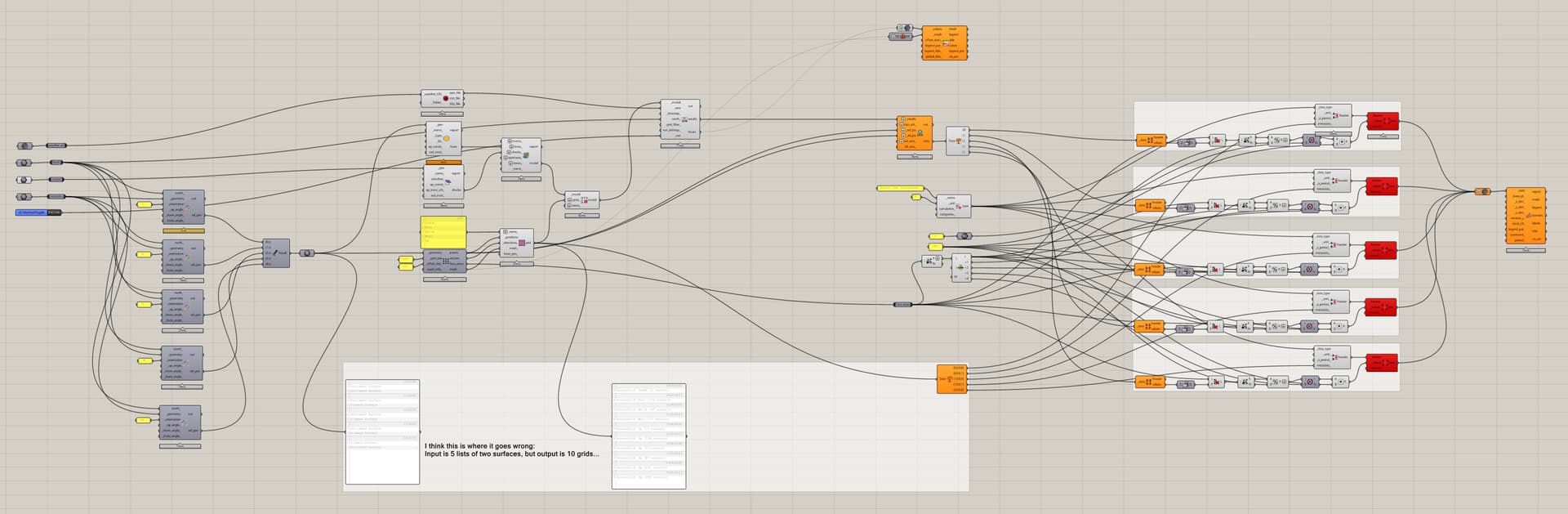
Task: Click the topmost left input parameter node
Action: coord(24,146)
